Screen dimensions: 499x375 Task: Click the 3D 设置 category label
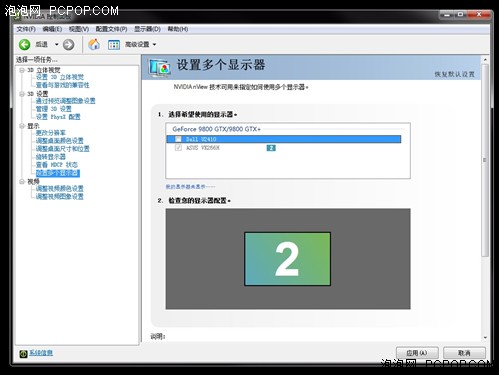38,94
